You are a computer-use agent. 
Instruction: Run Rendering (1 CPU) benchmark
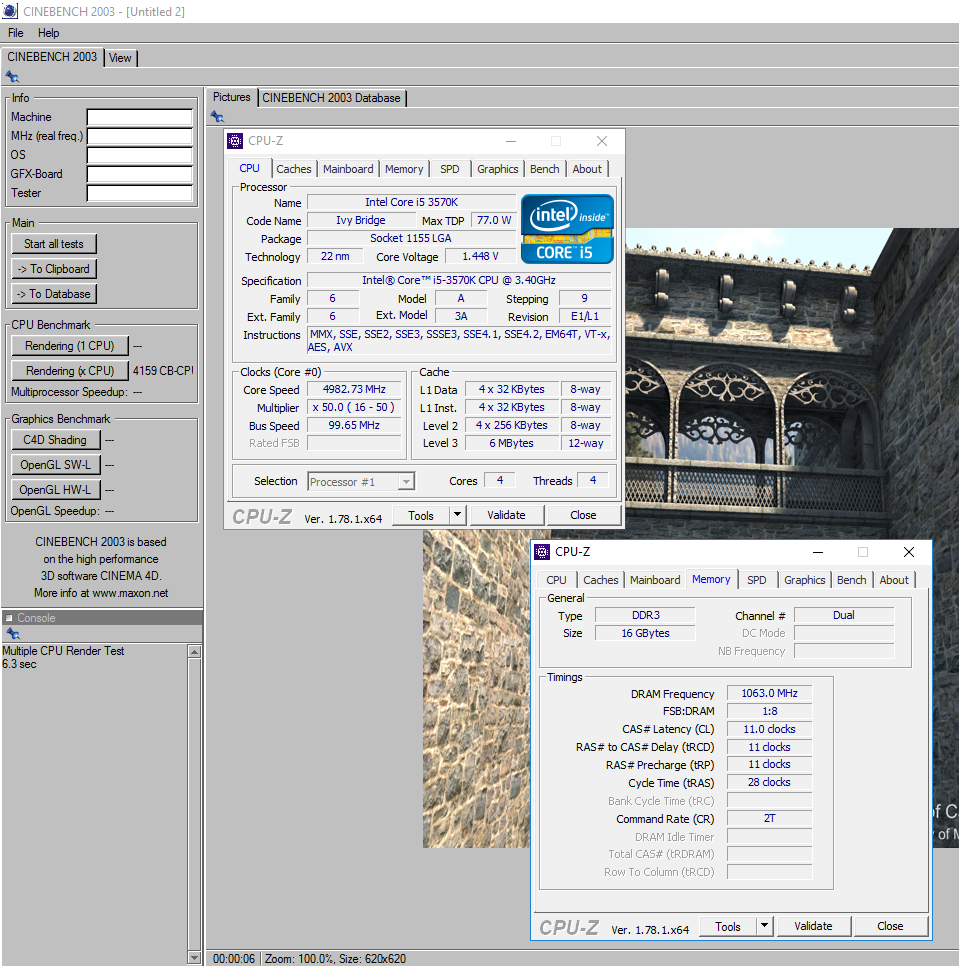70,346
